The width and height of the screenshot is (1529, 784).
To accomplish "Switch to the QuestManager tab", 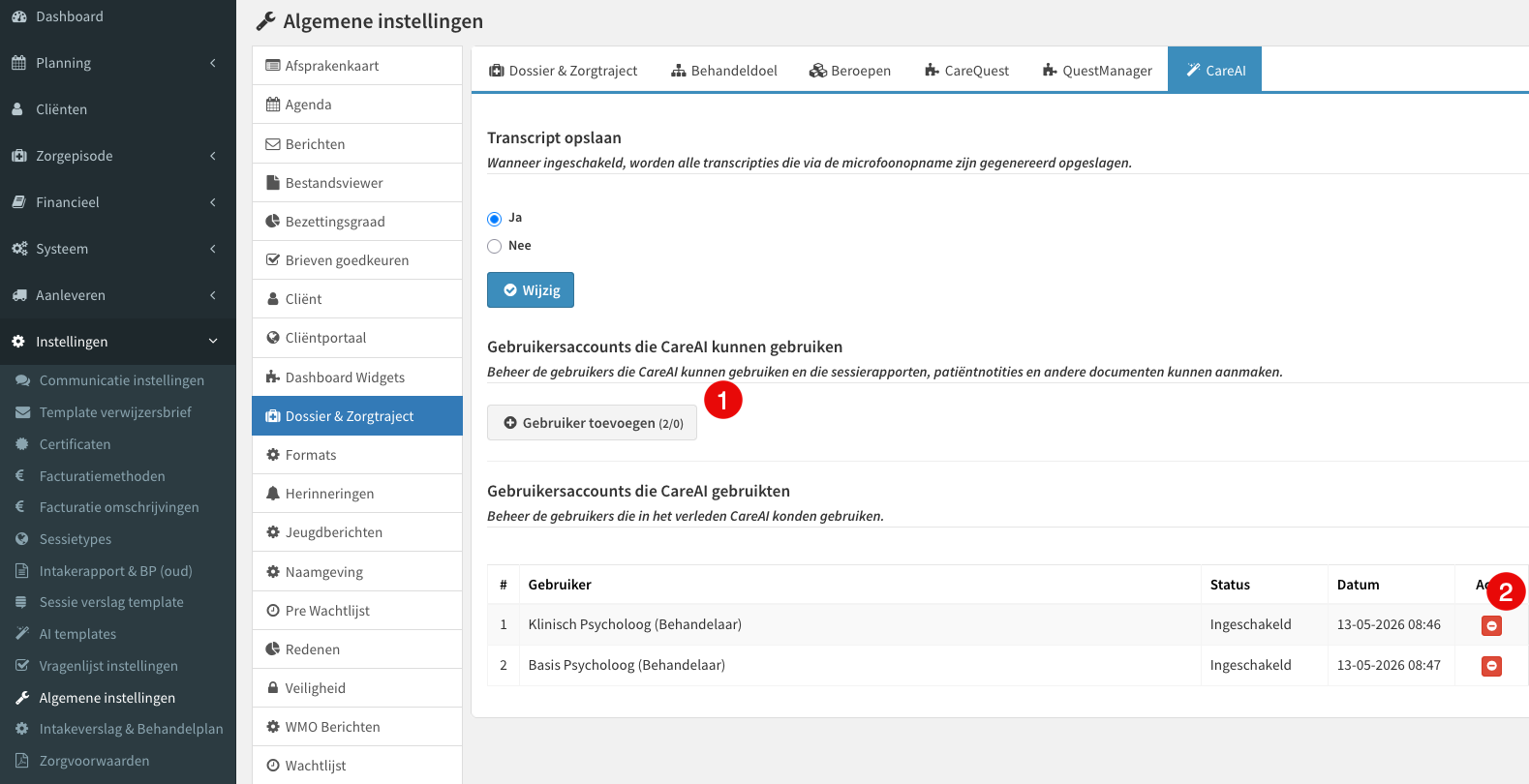I will coord(1097,71).
